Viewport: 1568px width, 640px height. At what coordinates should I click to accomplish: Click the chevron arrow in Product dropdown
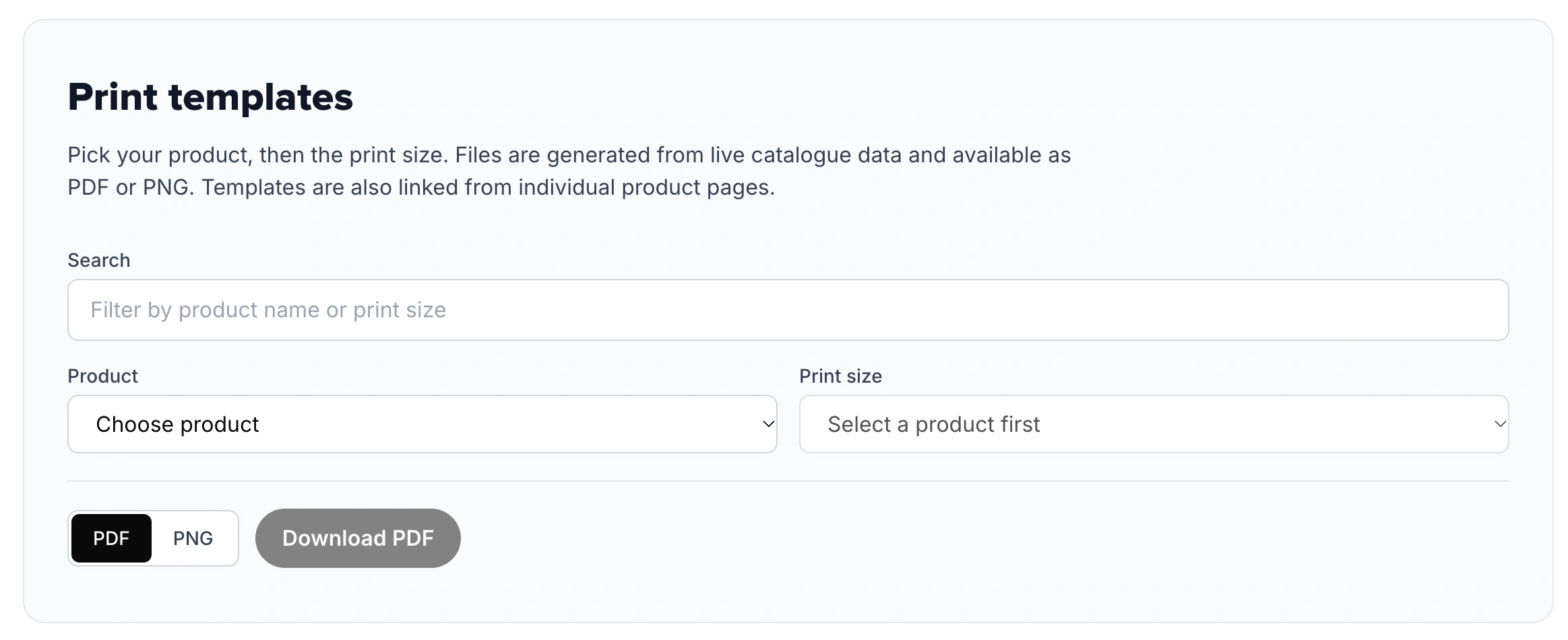coord(767,424)
